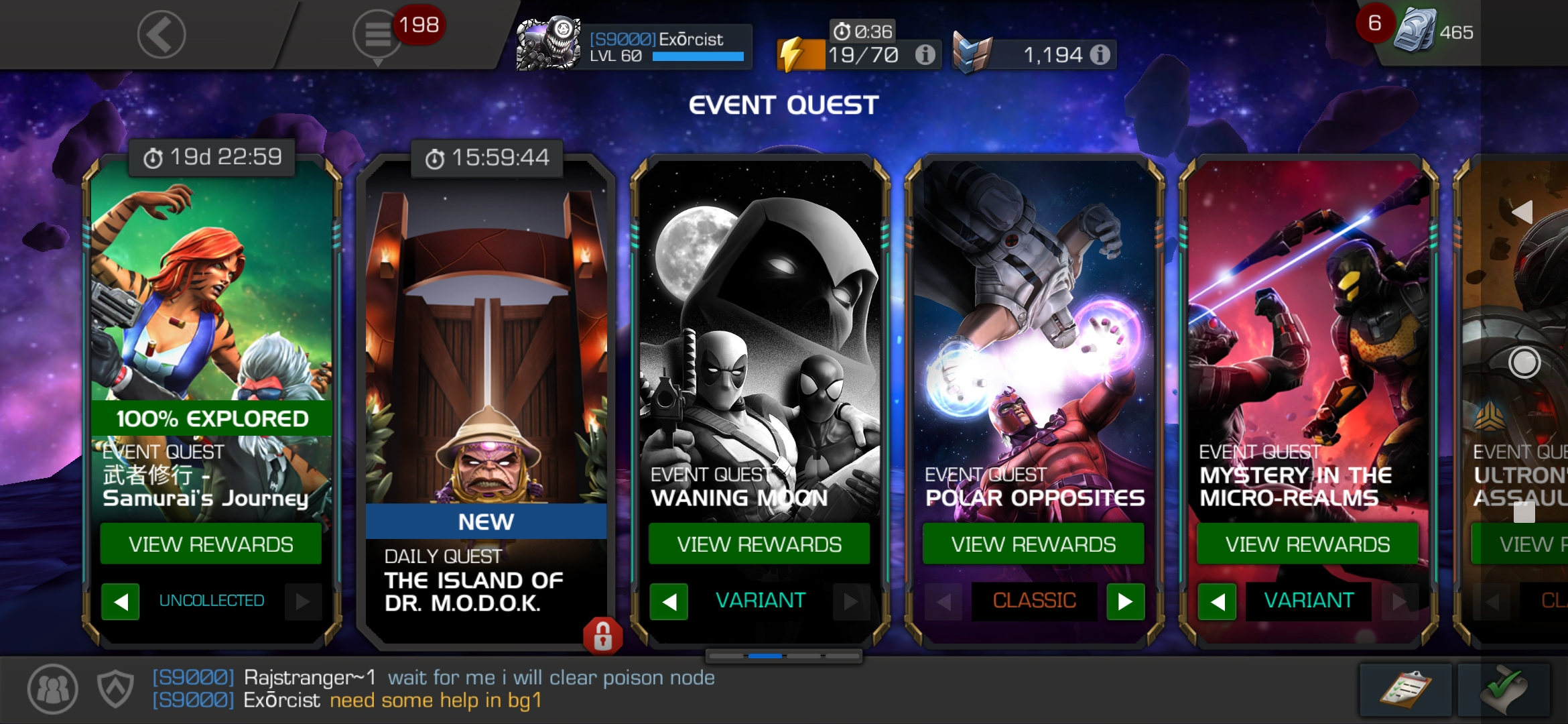
Task: Change Mystery in the Micro-Realms difficulty left
Action: click(1218, 601)
